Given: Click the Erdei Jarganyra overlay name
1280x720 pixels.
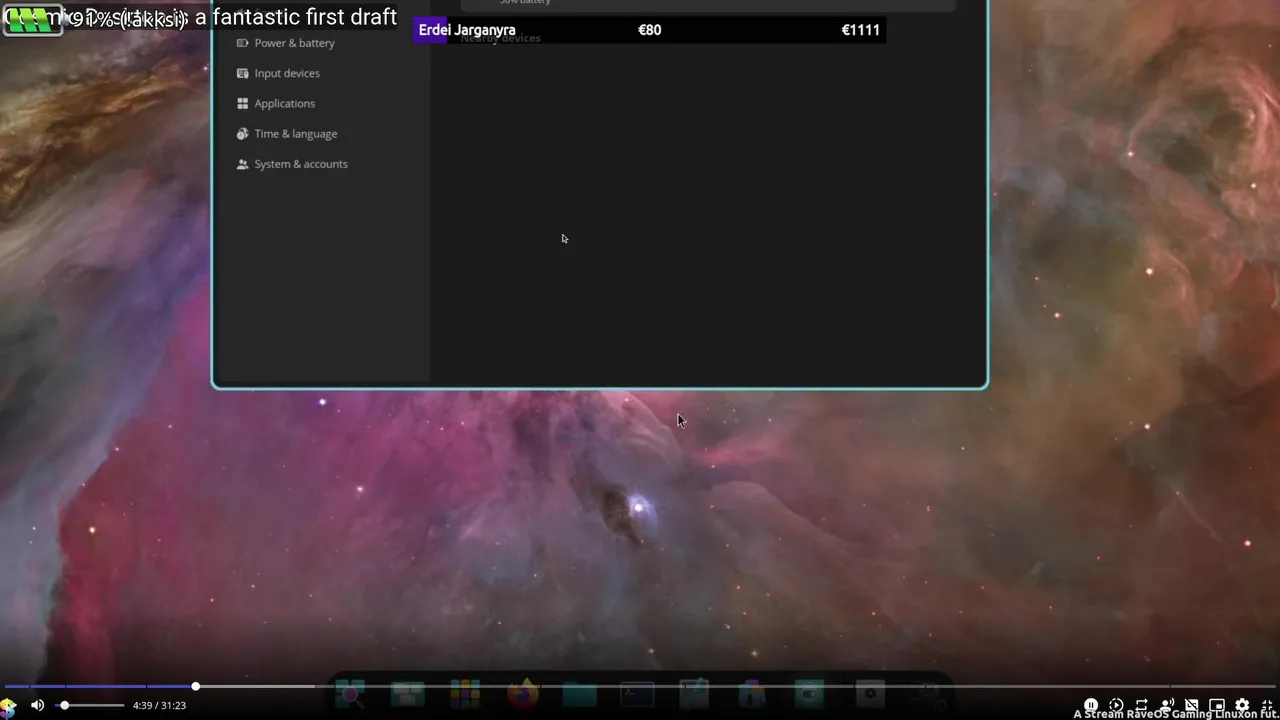Looking at the screenshot, I should pyautogui.click(x=467, y=30).
